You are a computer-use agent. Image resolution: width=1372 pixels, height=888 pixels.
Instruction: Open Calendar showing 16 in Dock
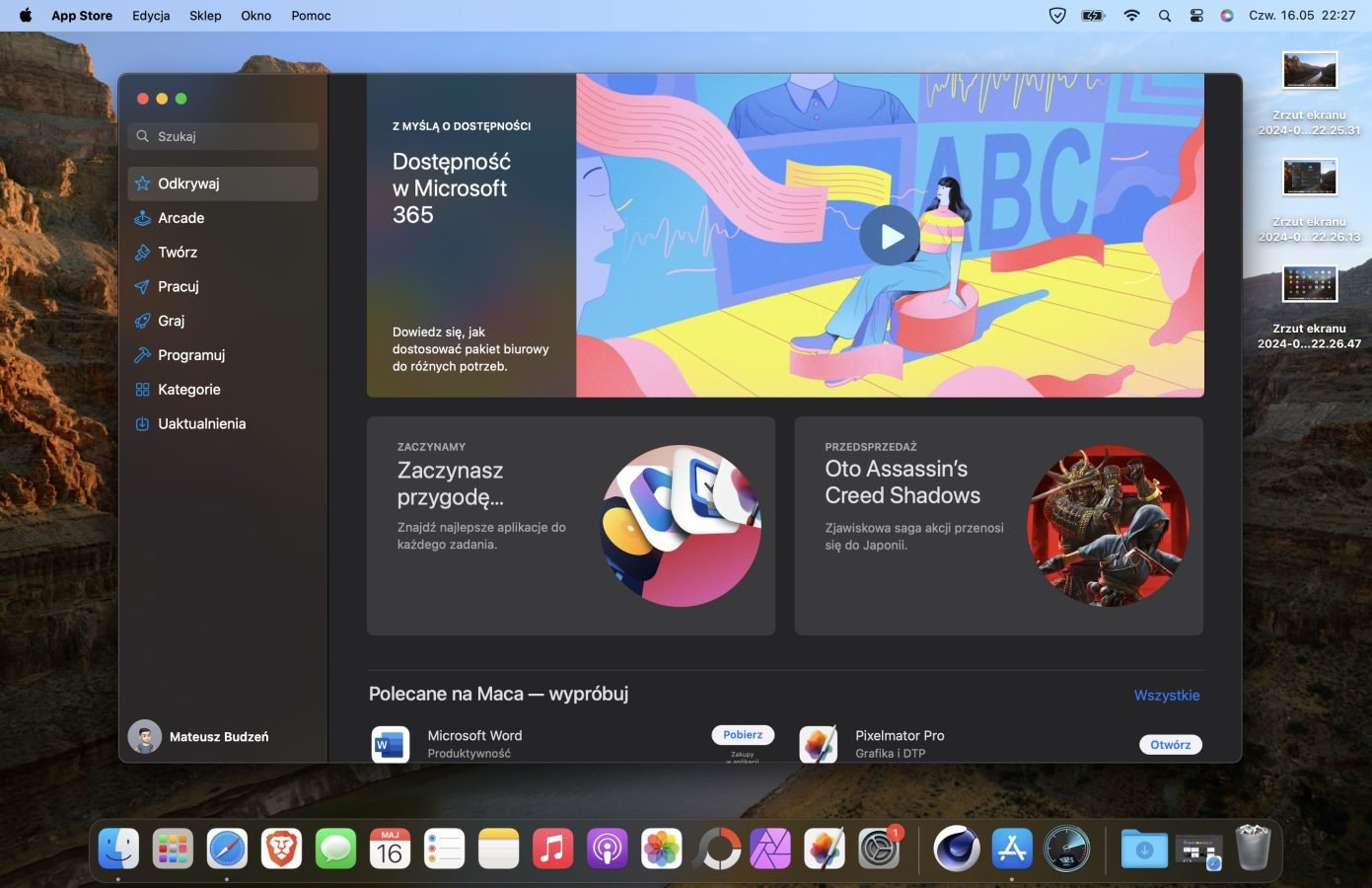click(x=390, y=849)
